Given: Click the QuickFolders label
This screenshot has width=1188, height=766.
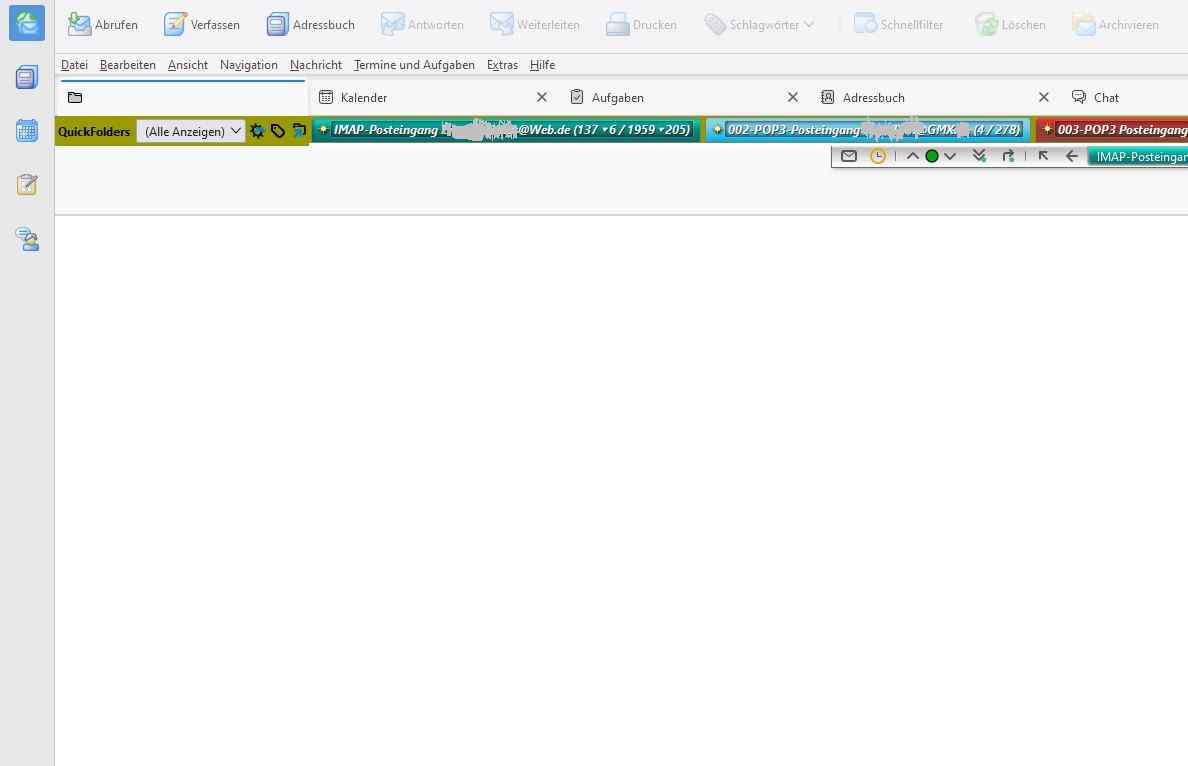Looking at the screenshot, I should pyautogui.click(x=94, y=132).
